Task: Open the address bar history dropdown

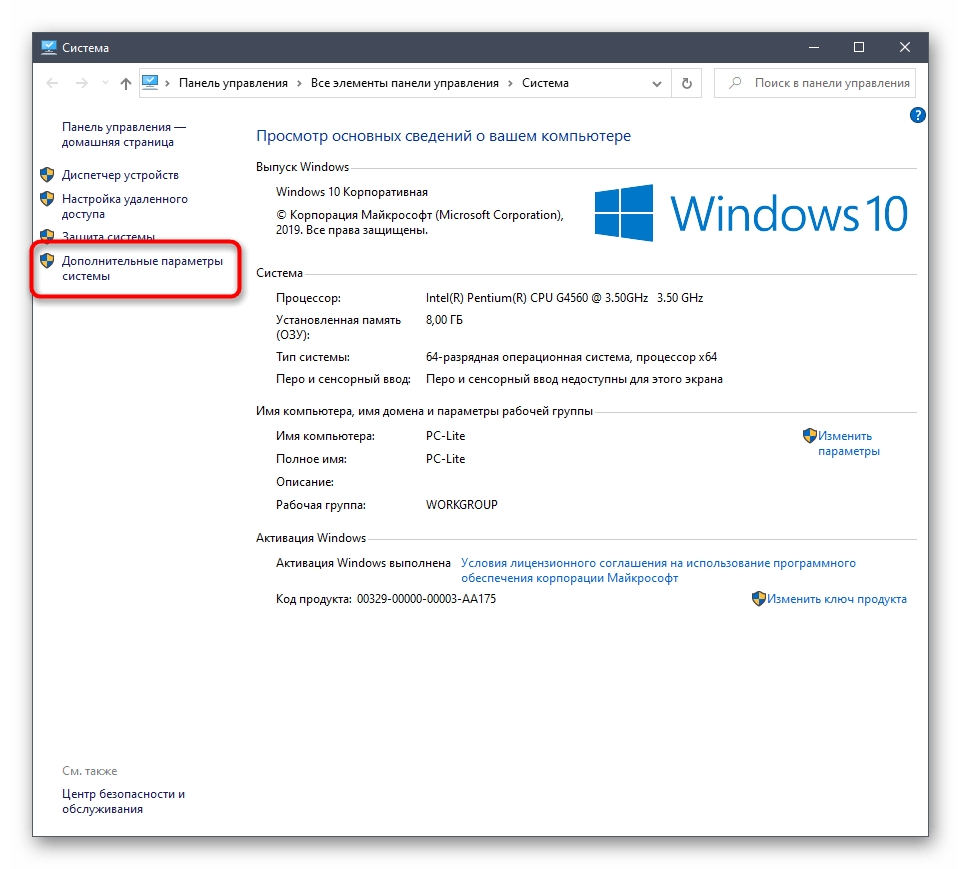Action: 655,83
